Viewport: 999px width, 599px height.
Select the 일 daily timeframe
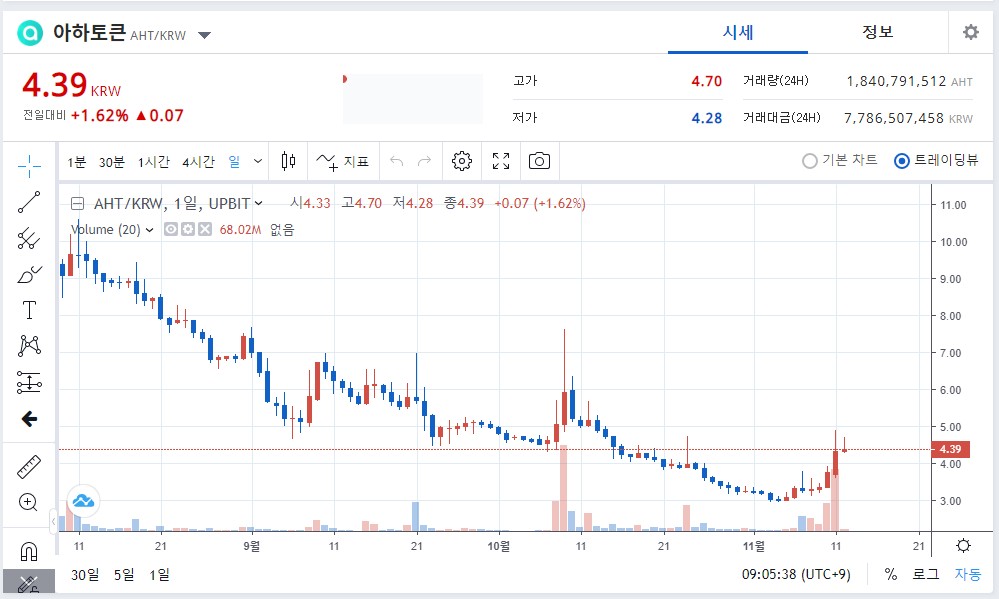coord(234,162)
